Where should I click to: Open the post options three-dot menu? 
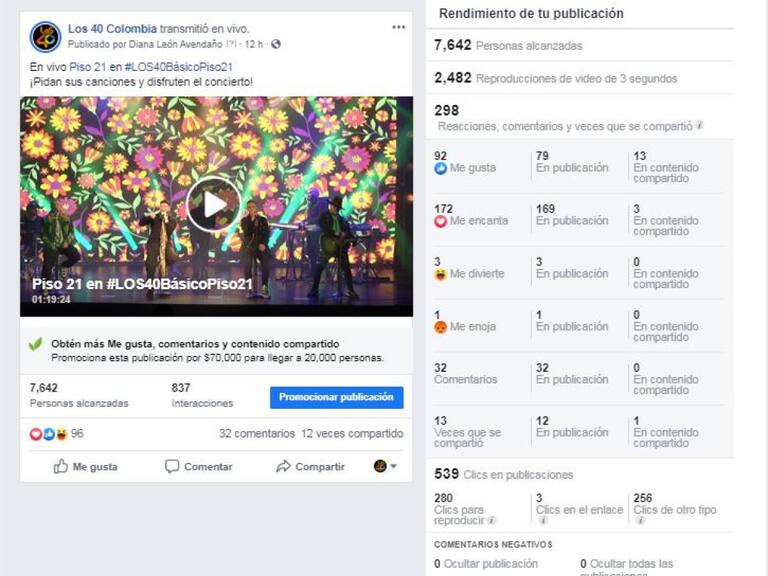point(398,28)
